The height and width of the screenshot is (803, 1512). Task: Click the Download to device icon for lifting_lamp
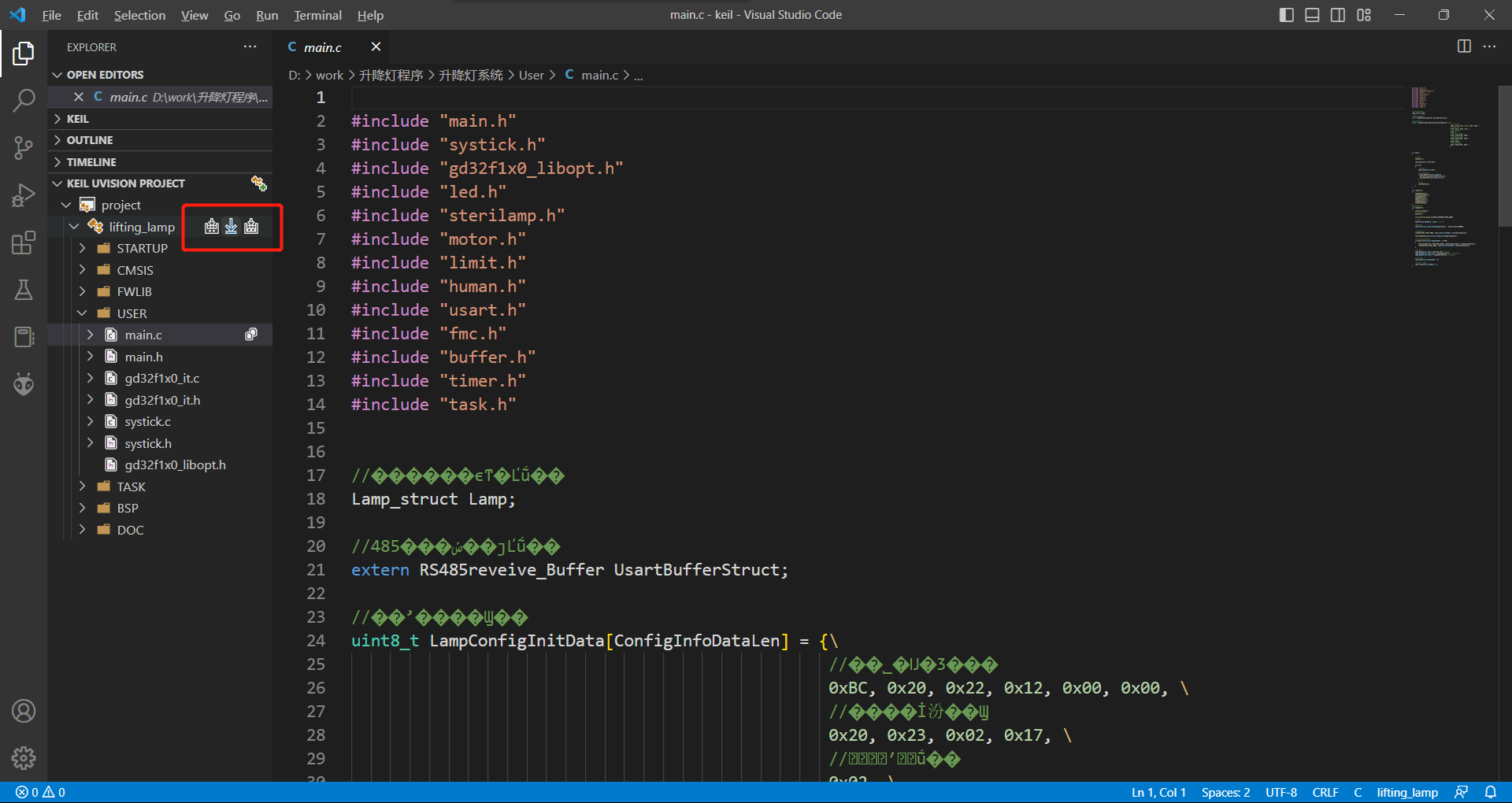[231, 227]
